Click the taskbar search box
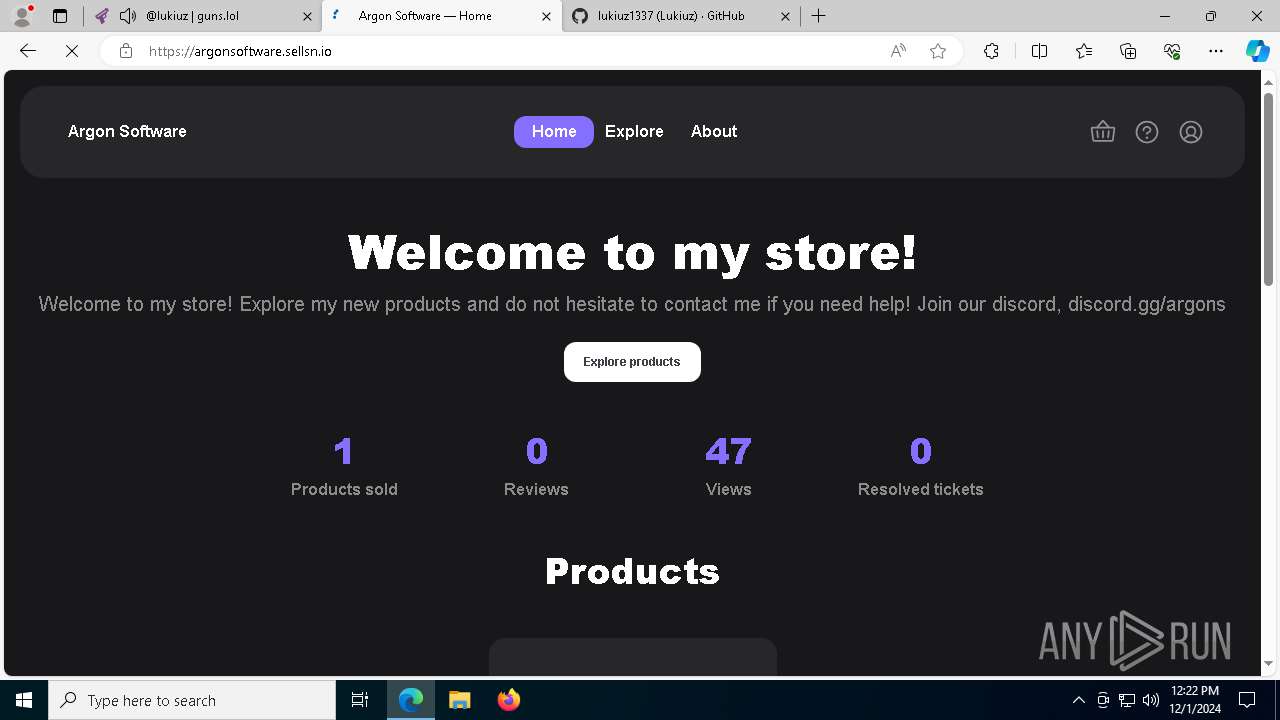1280x720 pixels. point(192,700)
